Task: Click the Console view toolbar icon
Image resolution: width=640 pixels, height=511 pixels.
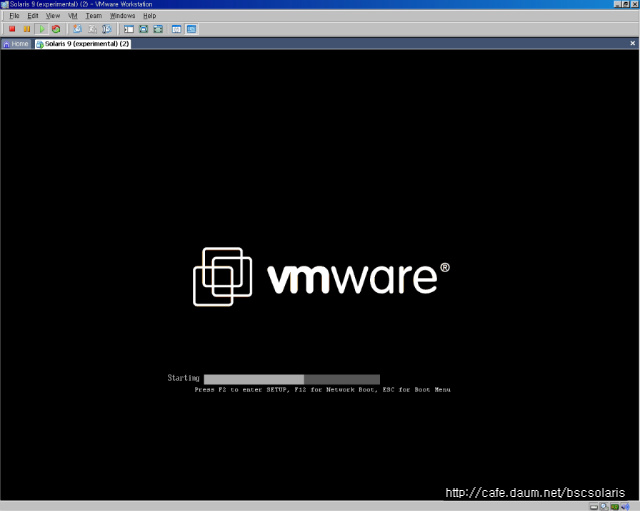Action: 191,29
